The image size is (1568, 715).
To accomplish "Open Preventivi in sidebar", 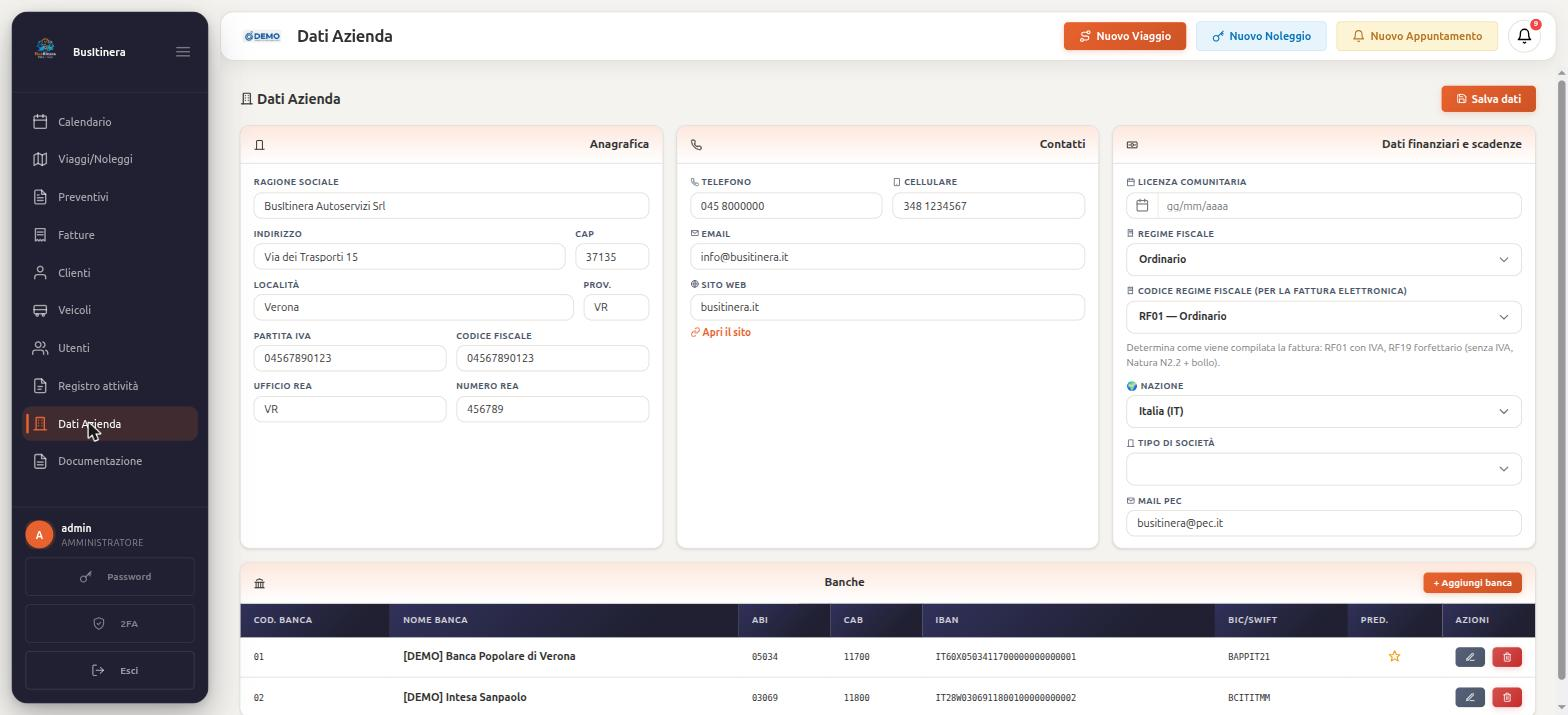I will tap(110, 197).
